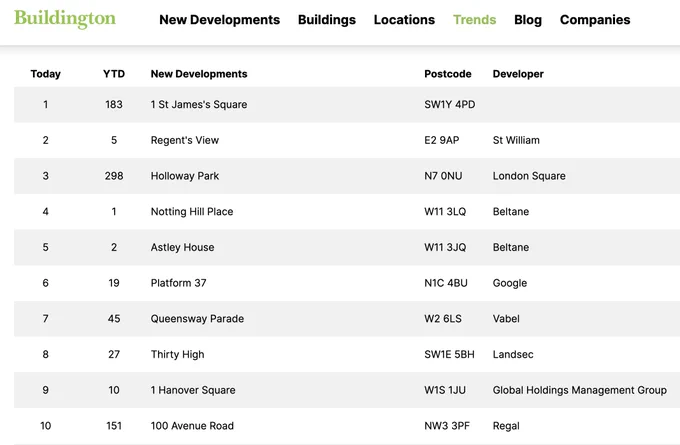The width and height of the screenshot is (680, 445).
Task: Open the Thirty High development
Action: 177,354
